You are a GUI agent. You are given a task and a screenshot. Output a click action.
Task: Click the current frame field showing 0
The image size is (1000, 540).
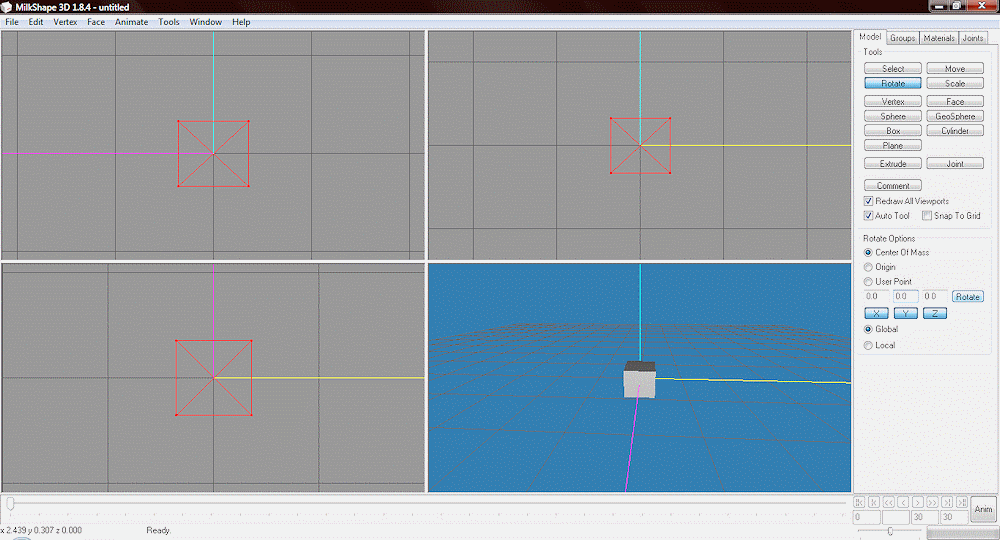[x=866, y=517]
